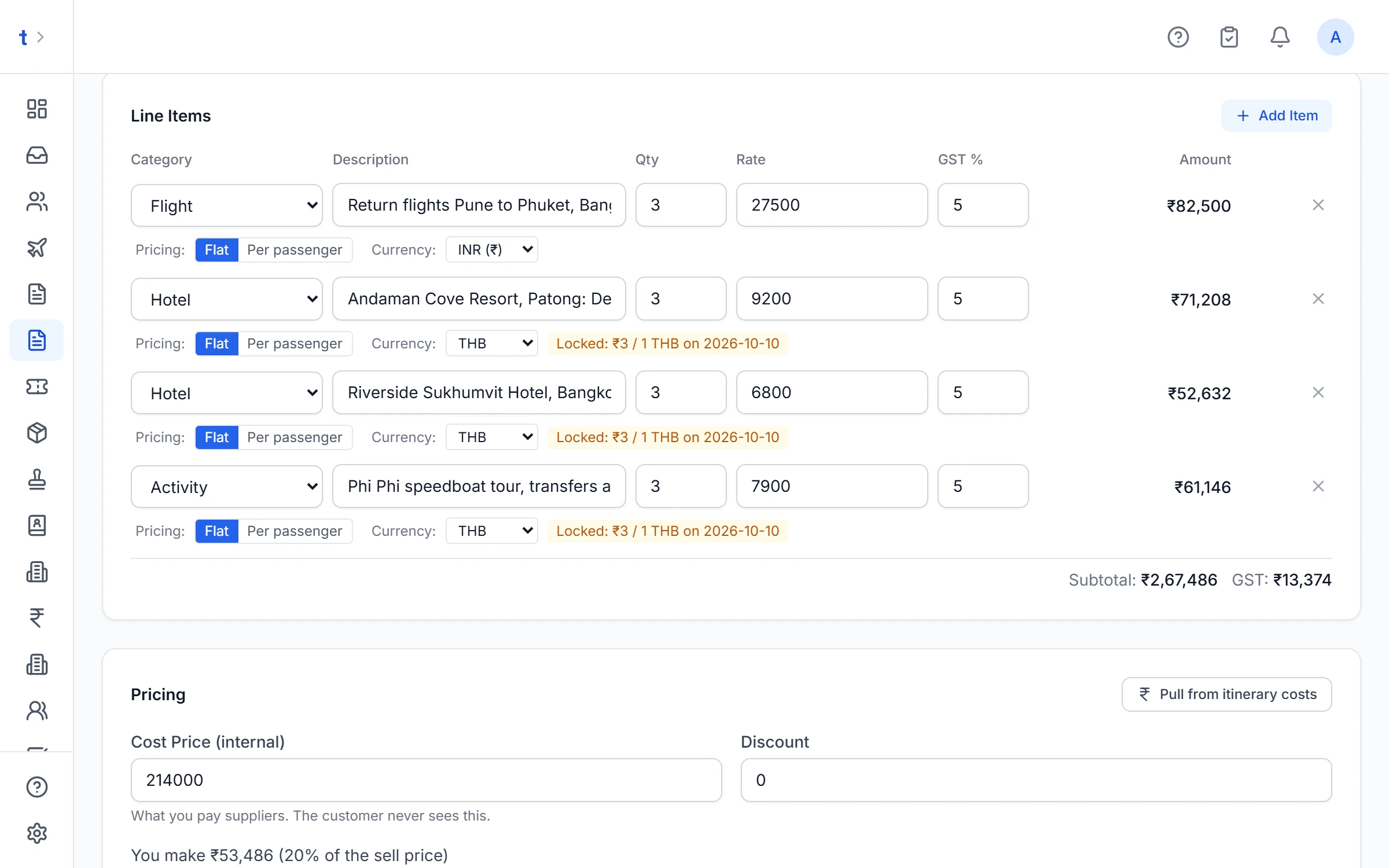This screenshot has height=868, width=1389.
Task: Open notifications bell
Action: 1280,37
